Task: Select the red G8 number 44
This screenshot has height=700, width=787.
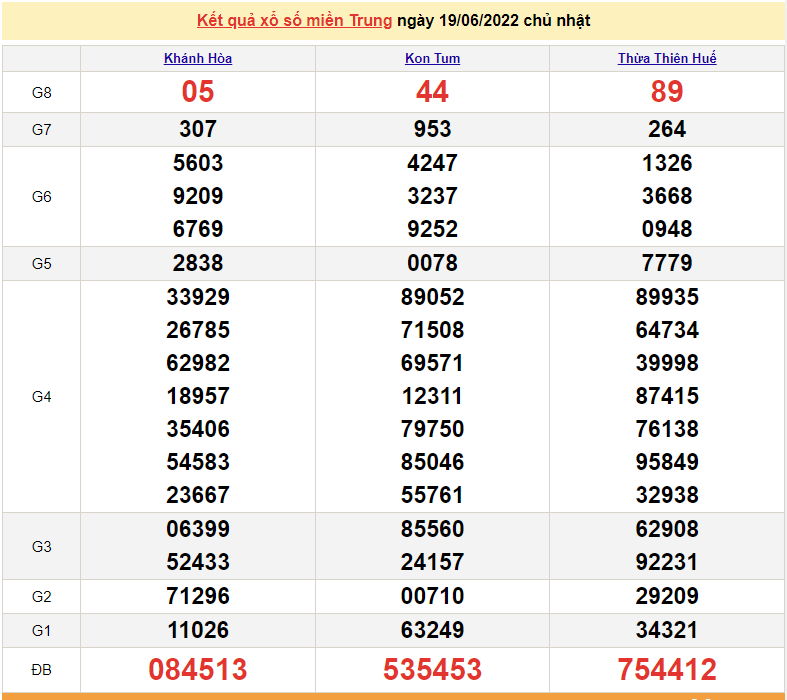Action: pyautogui.click(x=432, y=92)
